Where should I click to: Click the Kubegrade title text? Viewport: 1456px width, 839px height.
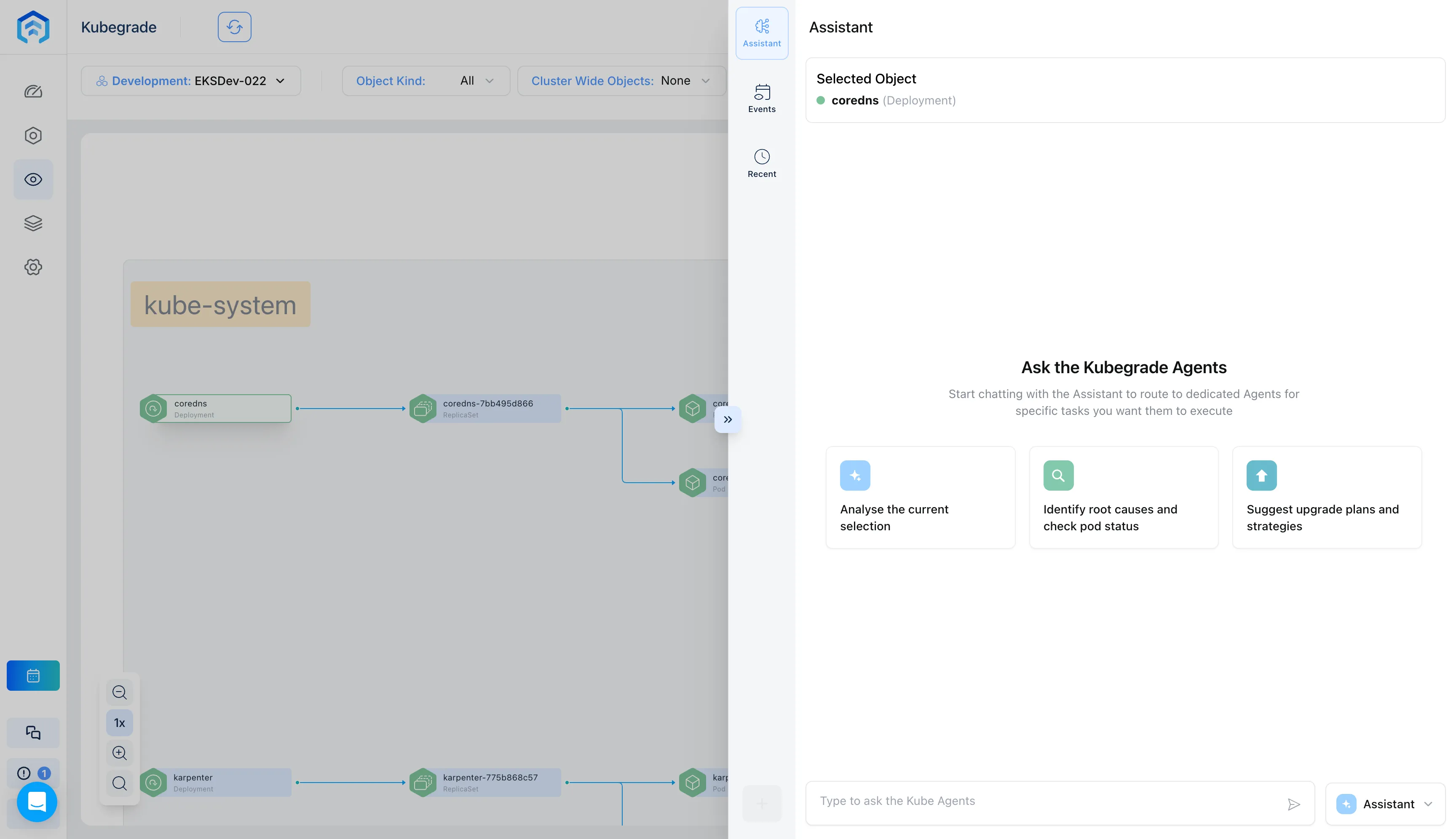(x=119, y=27)
